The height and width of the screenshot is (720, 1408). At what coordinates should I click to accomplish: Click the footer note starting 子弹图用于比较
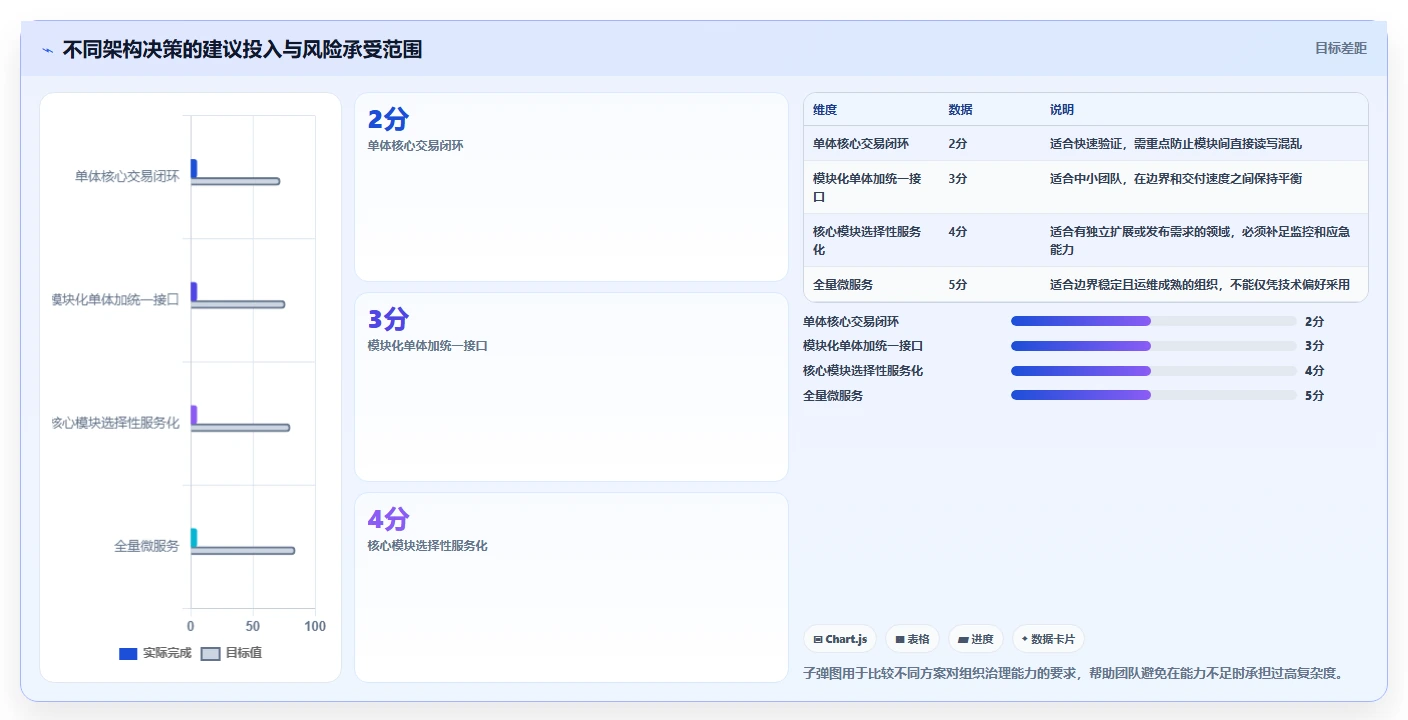pos(1073,673)
